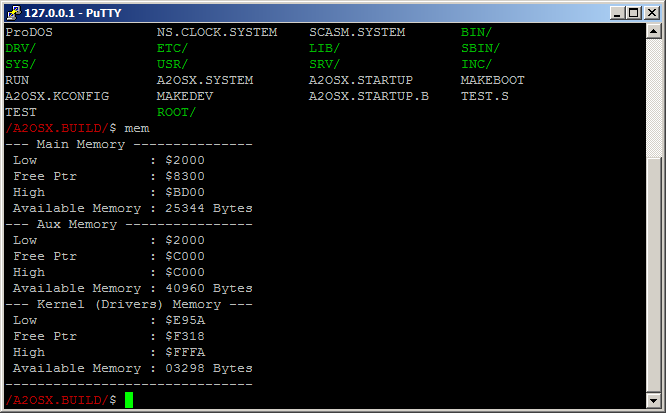Click the 40960 Bytes available memory value
The image size is (666, 413).
click(209, 289)
